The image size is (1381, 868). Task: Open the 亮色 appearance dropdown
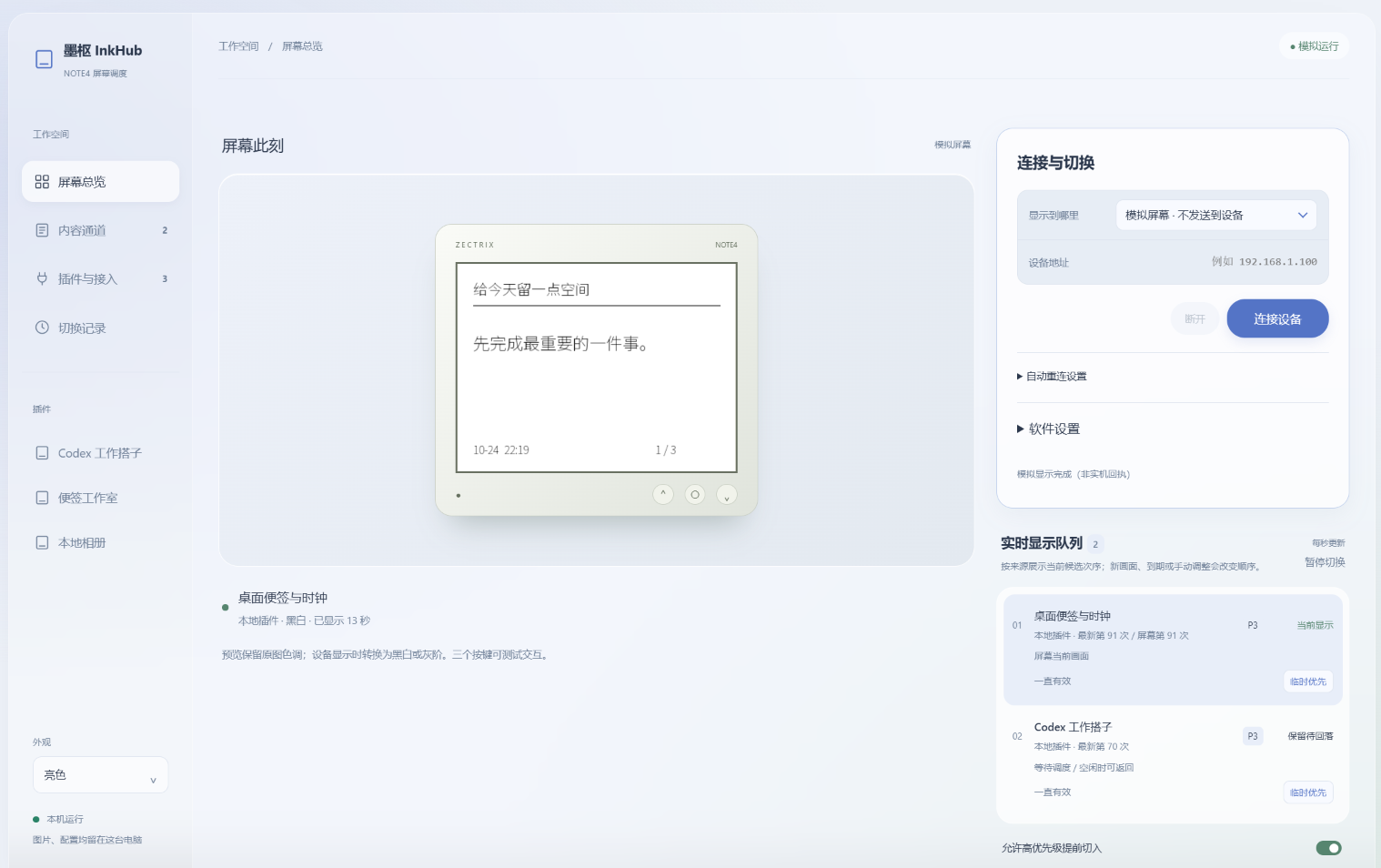[100, 775]
